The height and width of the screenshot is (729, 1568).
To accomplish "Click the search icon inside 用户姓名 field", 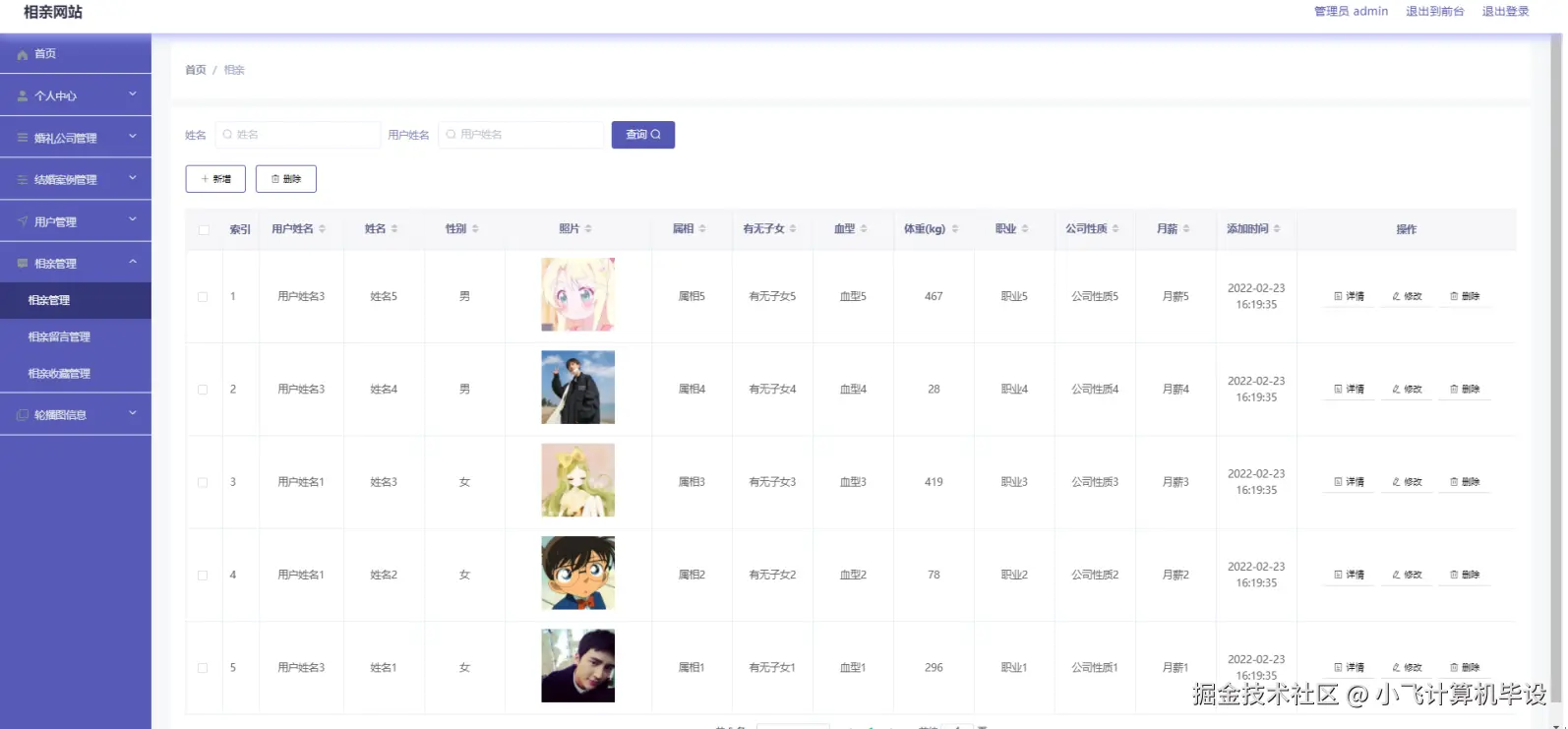I will (x=452, y=135).
